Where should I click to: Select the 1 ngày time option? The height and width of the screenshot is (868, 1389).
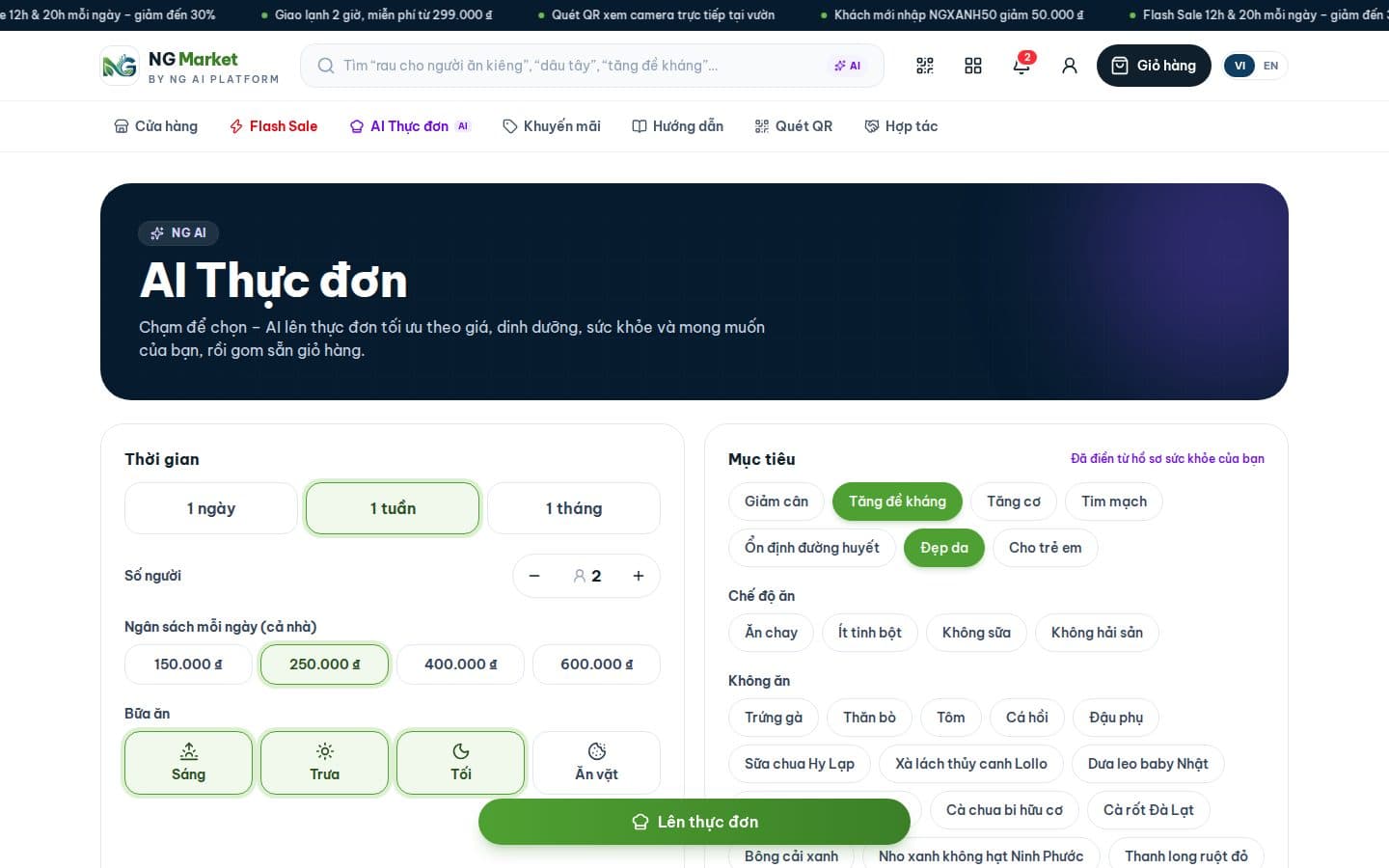coord(211,508)
